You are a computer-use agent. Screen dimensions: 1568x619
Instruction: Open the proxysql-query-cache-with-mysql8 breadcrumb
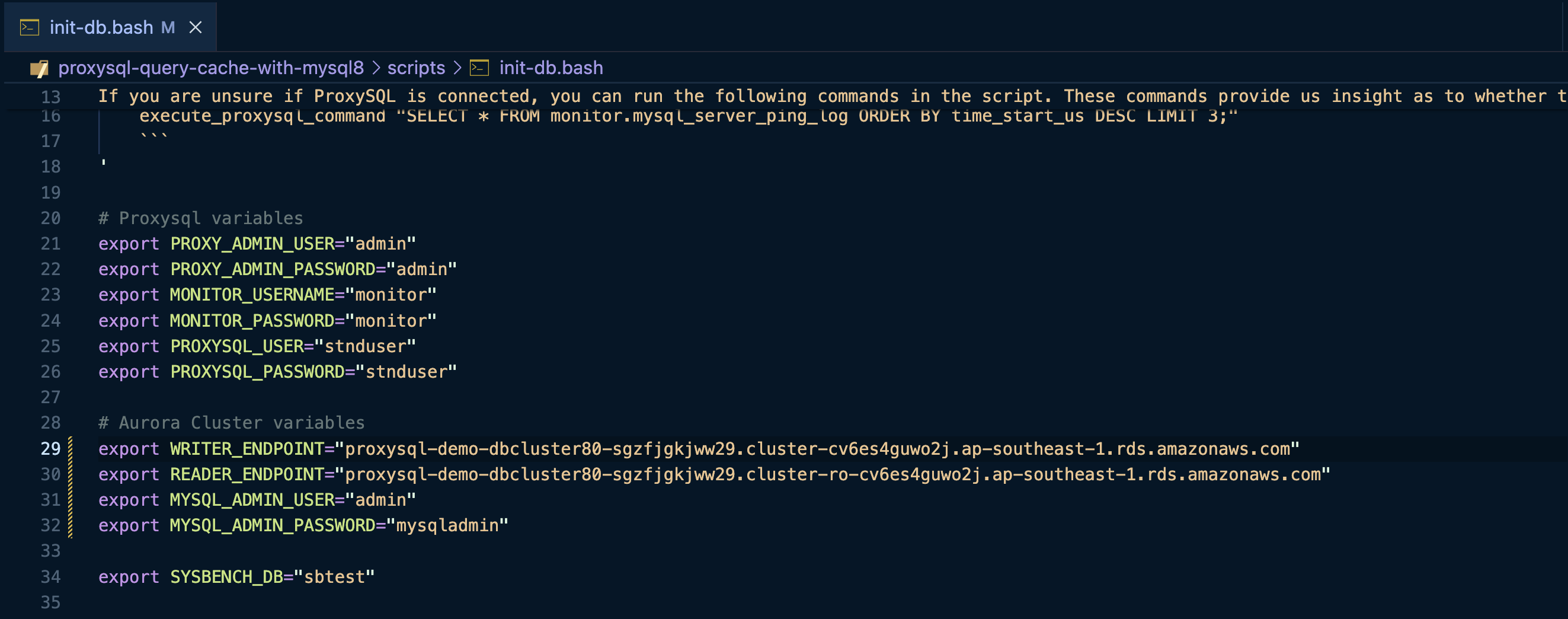210,68
